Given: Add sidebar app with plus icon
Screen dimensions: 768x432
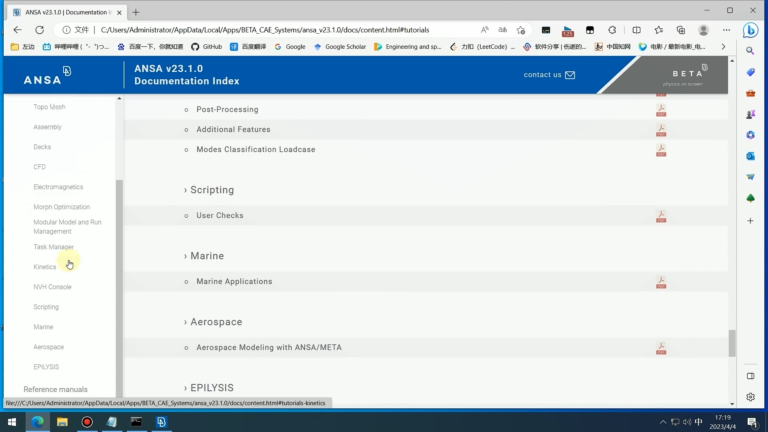Looking at the screenshot, I should click(750, 221).
